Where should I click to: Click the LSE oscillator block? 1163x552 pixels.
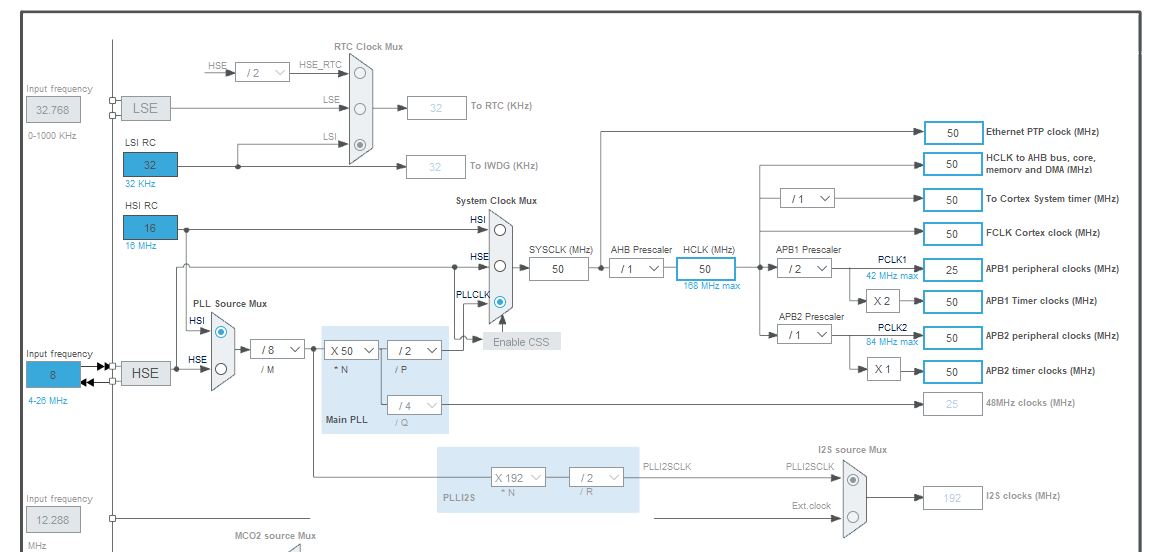pyautogui.click(x=145, y=108)
